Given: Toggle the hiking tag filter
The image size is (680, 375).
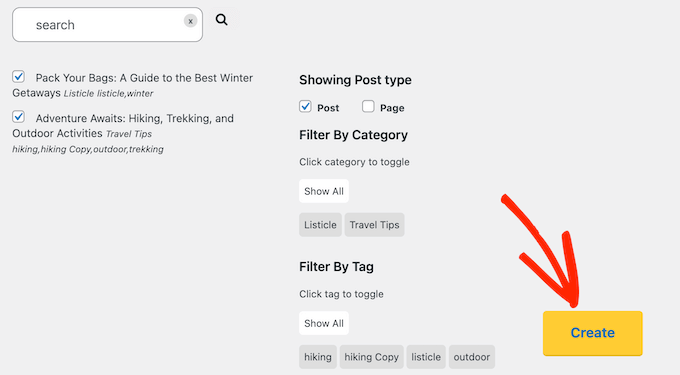Looking at the screenshot, I should 318,357.
